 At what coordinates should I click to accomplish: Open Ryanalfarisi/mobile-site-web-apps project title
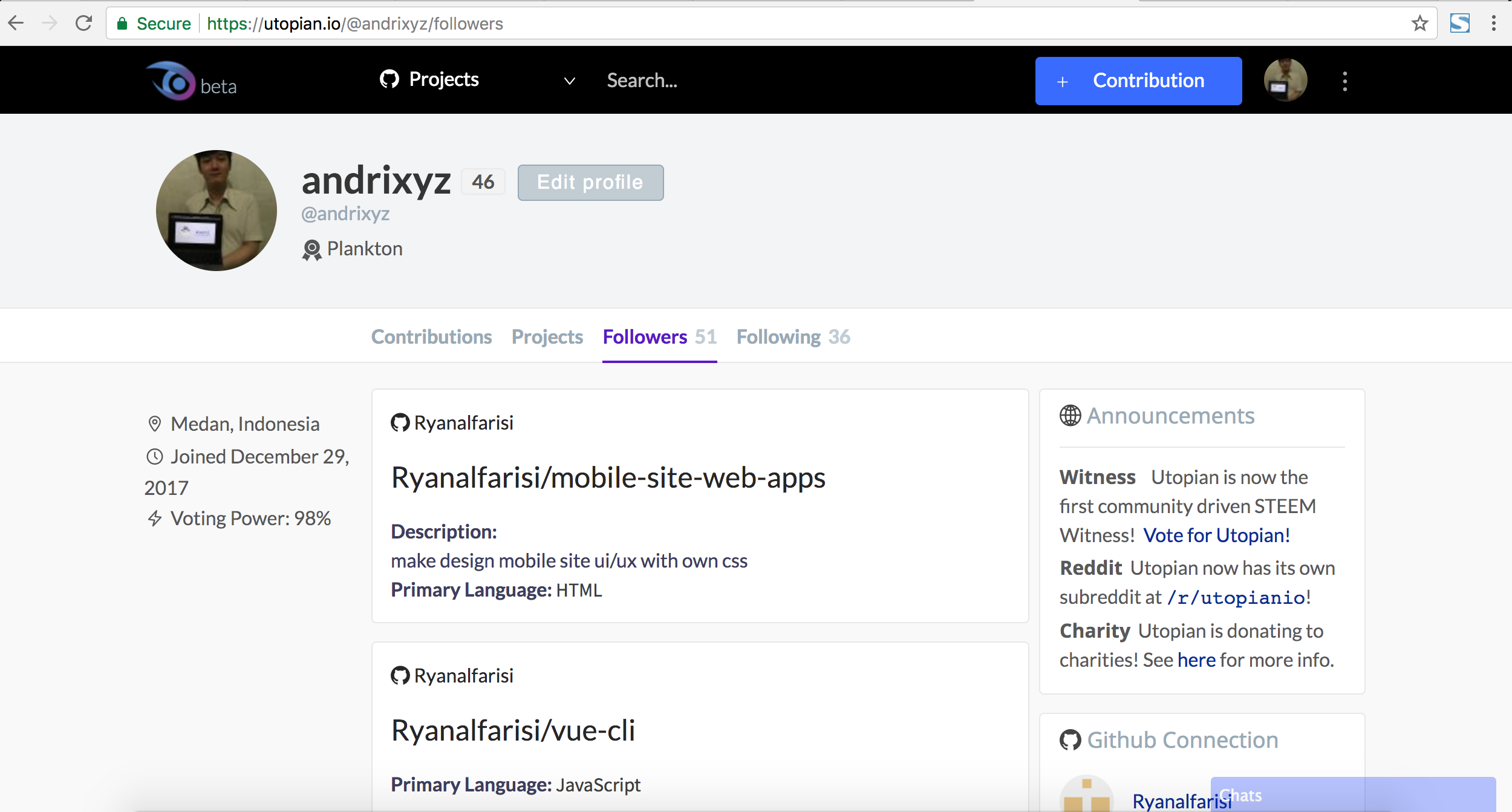(x=608, y=478)
